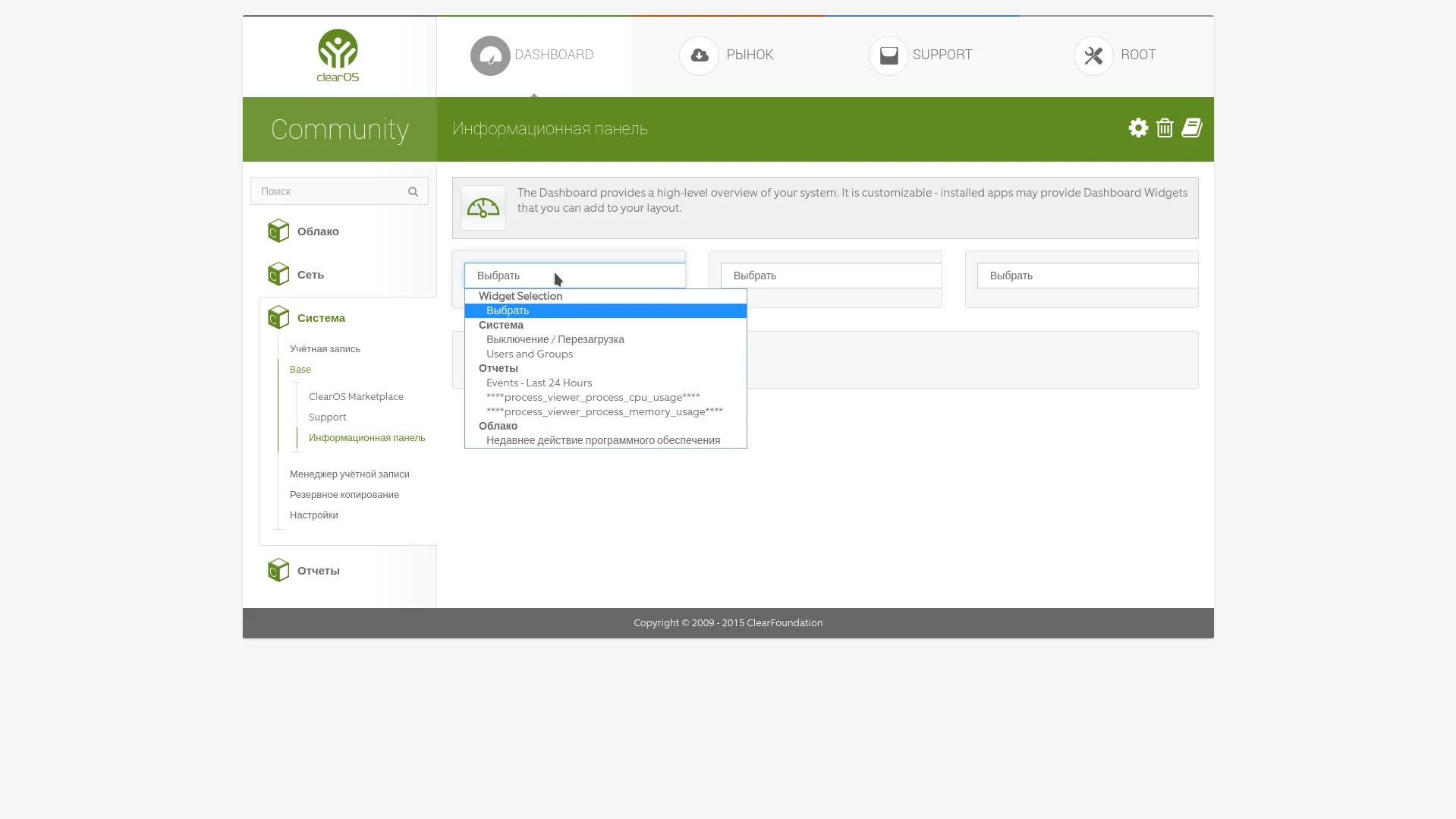Screen dimensions: 1456x819
Task: Click the cloud download icon beside Рынок
Action: [x=699, y=55]
